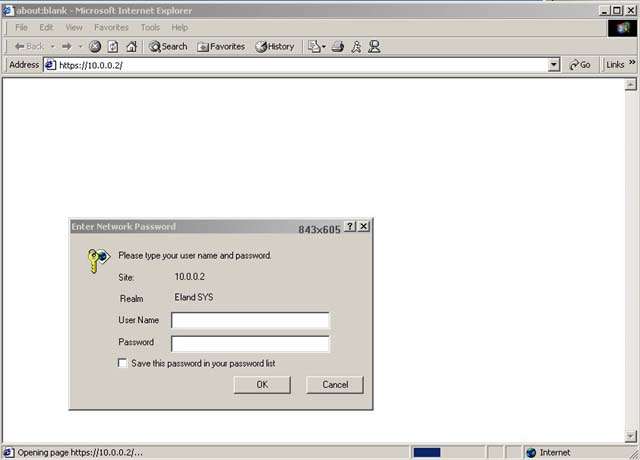Click the "10.0.0.2" site value
This screenshot has height=460, width=640.
click(x=190, y=276)
